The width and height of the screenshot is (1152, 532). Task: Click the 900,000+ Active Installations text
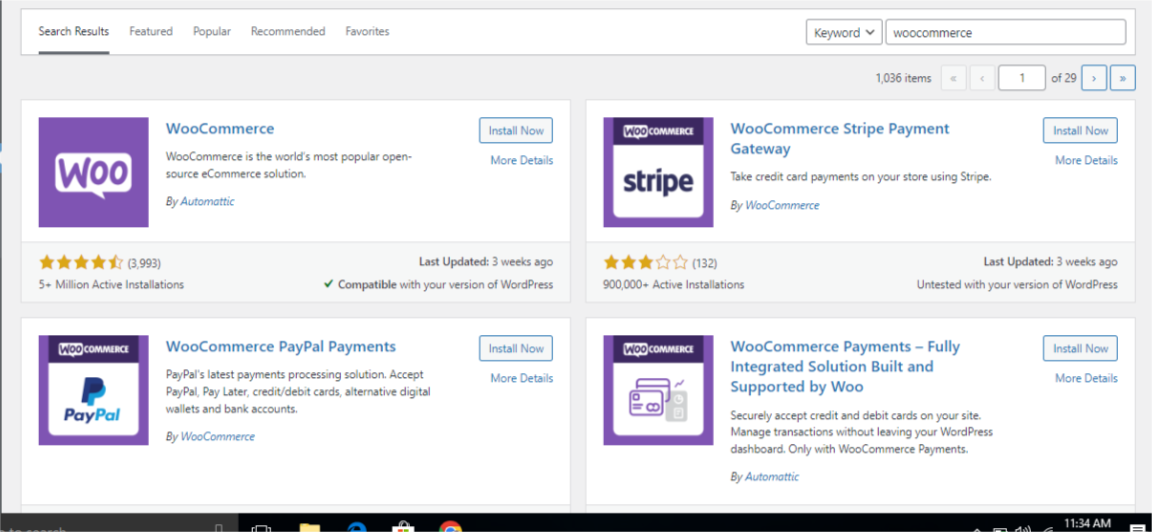(x=674, y=284)
